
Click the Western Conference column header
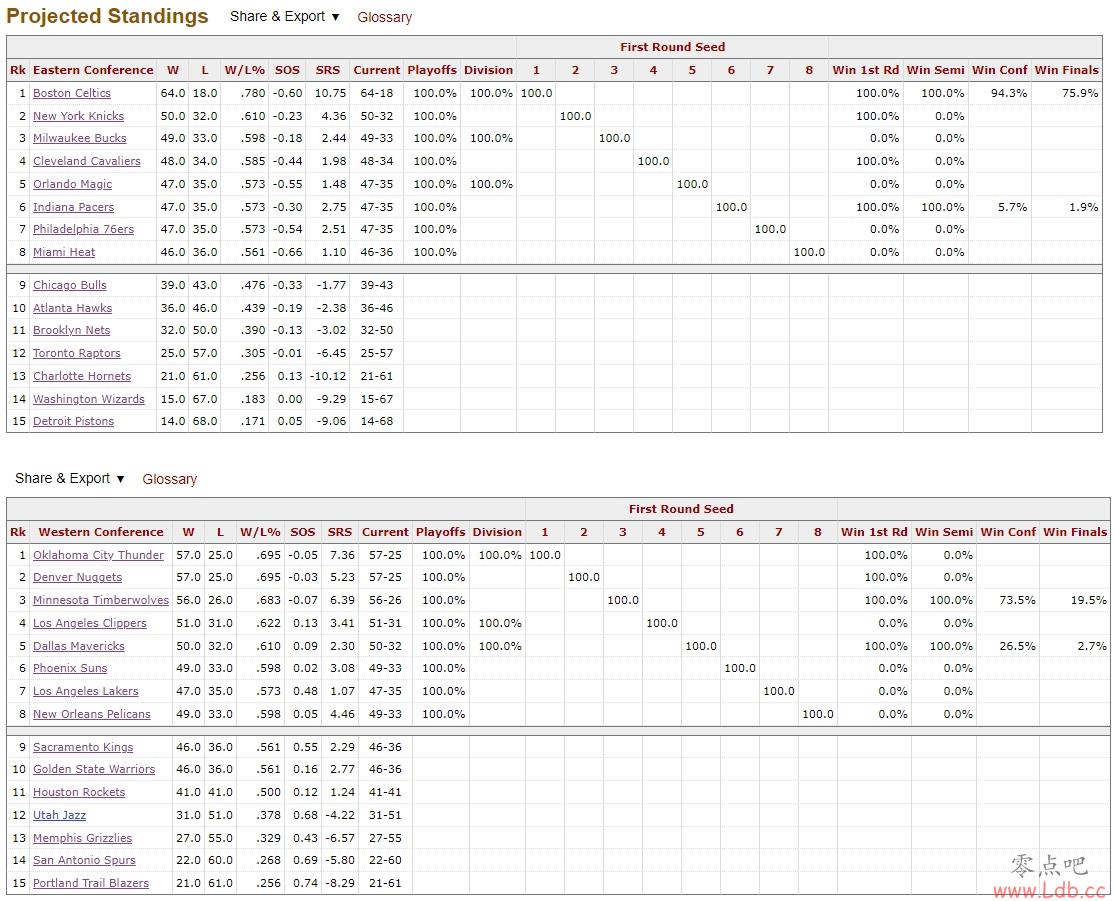101,532
